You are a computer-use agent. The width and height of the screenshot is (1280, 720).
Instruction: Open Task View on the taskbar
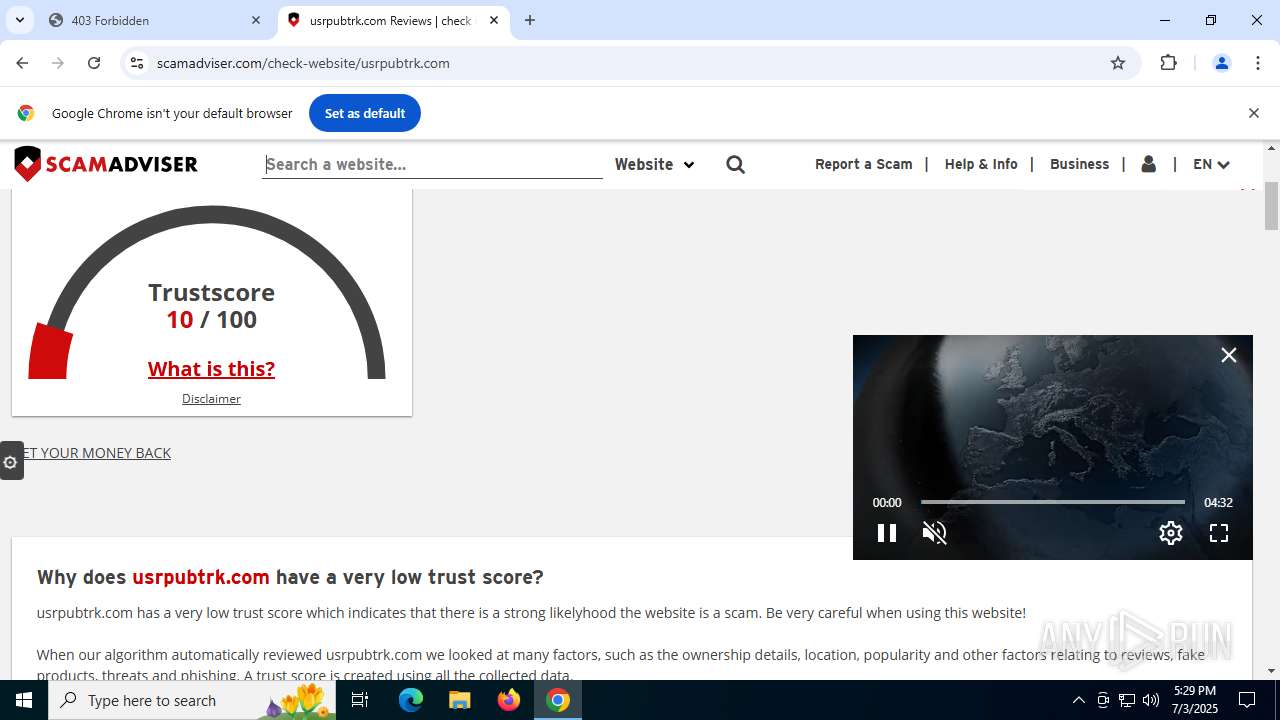tap(360, 700)
